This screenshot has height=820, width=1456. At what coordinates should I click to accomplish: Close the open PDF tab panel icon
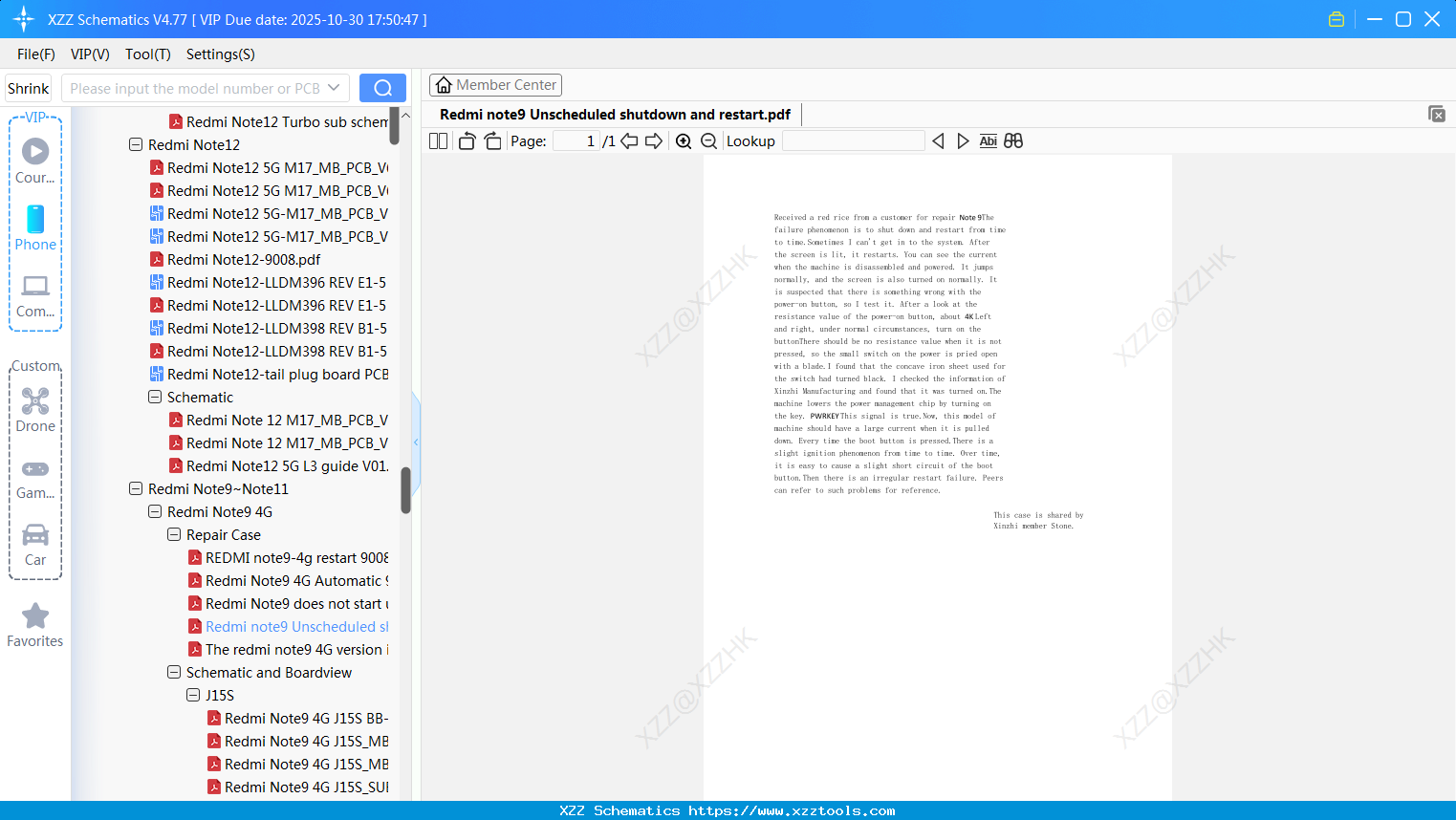point(1437,114)
